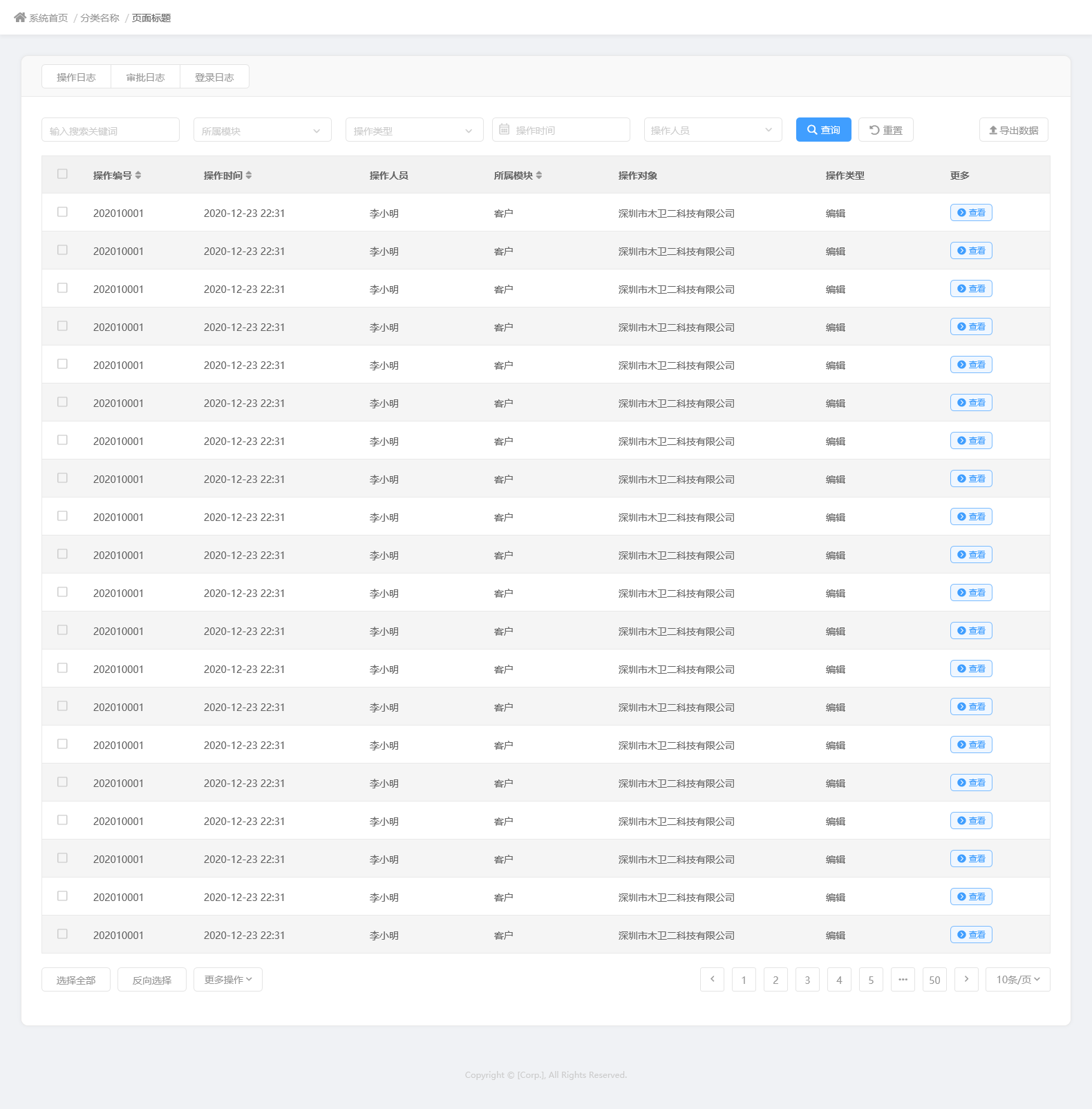Go to page 3
Viewport: 1092px width, 1109px height.
click(807, 979)
